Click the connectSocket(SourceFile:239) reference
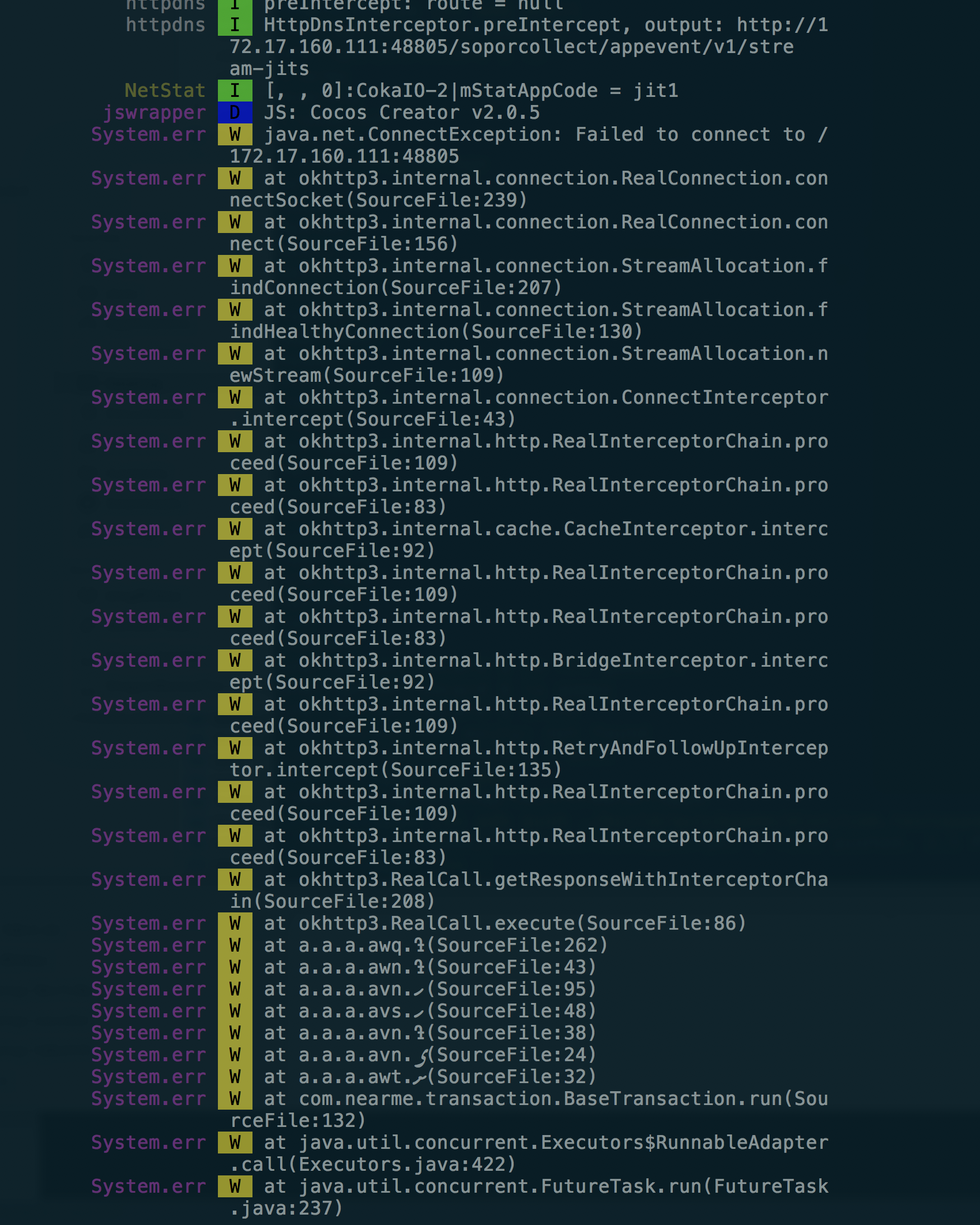The height and width of the screenshot is (1225, 980). [378, 200]
